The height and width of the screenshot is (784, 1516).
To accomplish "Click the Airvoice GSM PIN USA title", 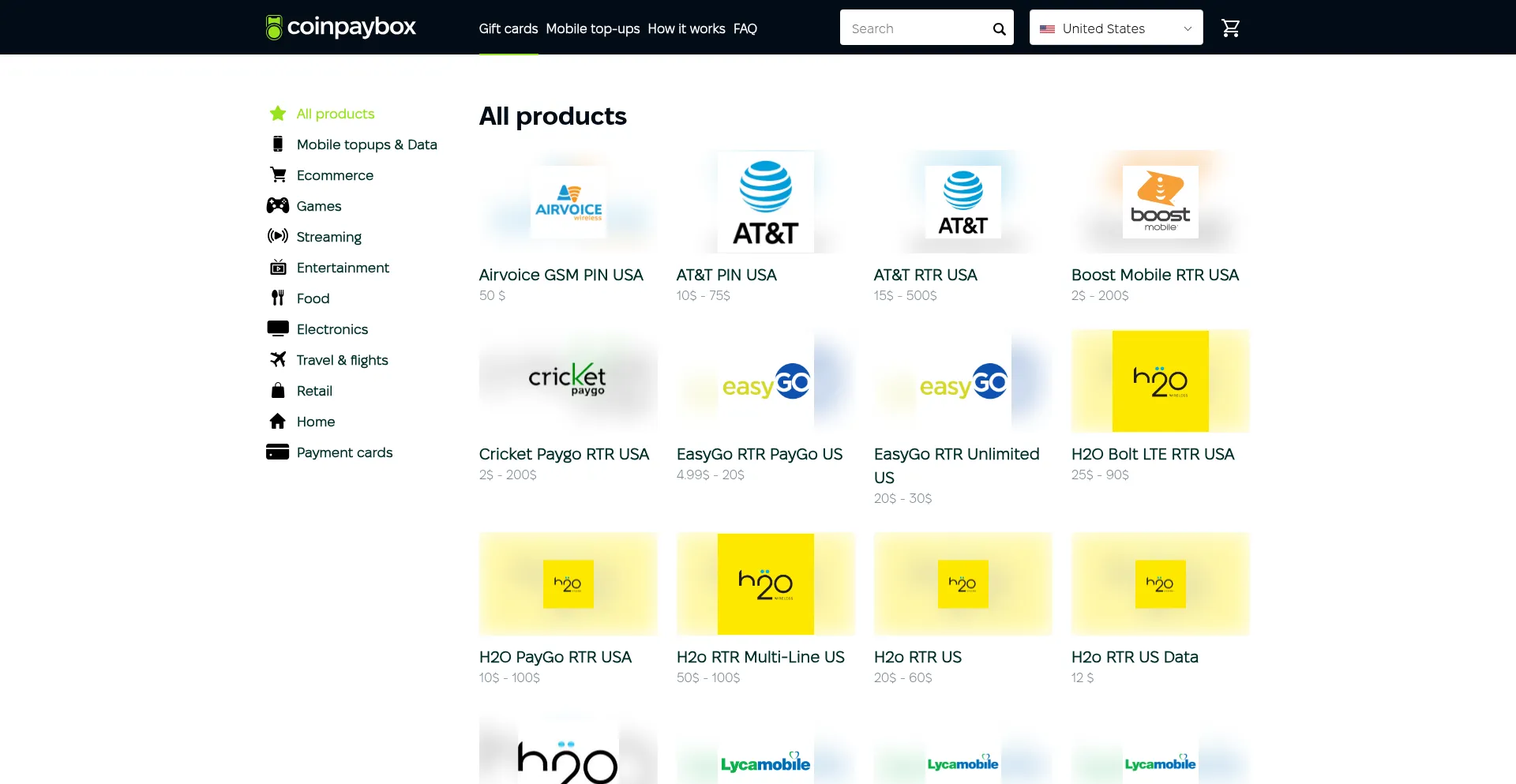I will point(561,275).
